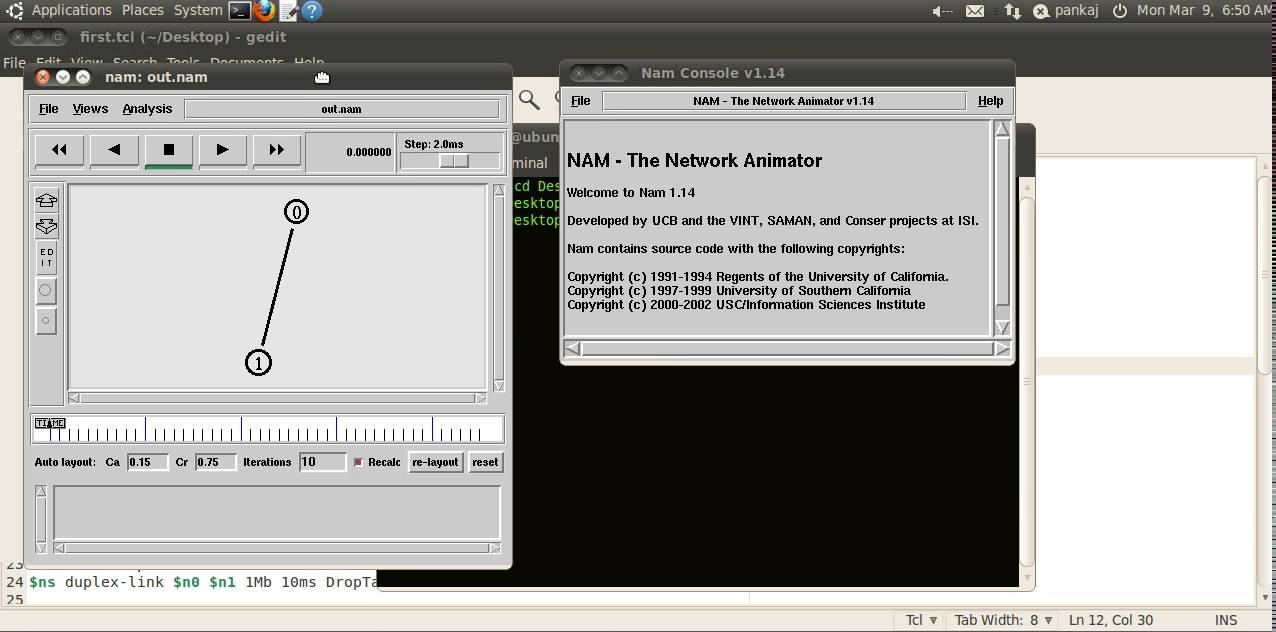
Task: Click the Iterations field showing 10
Action: [x=322, y=462]
